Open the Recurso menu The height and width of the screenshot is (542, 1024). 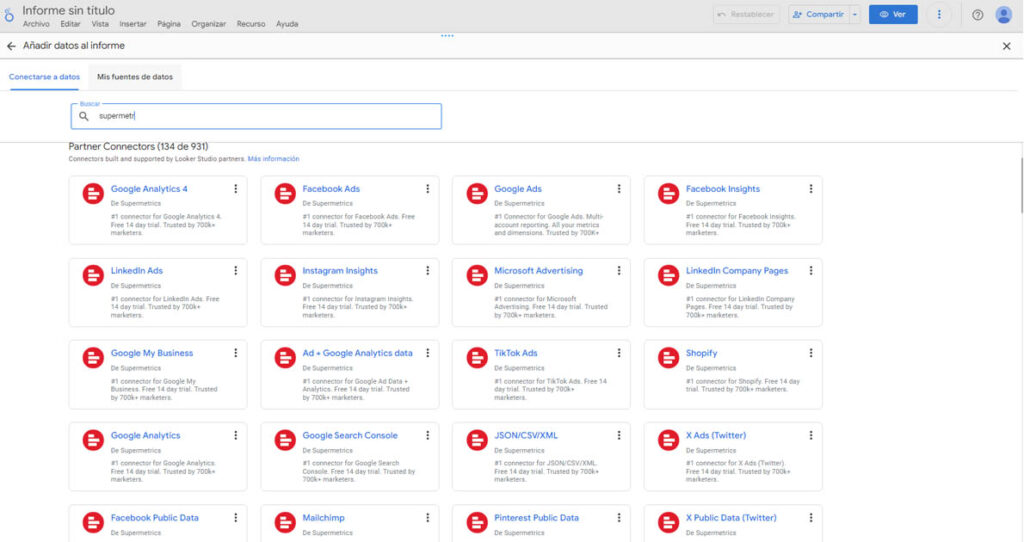(251, 24)
